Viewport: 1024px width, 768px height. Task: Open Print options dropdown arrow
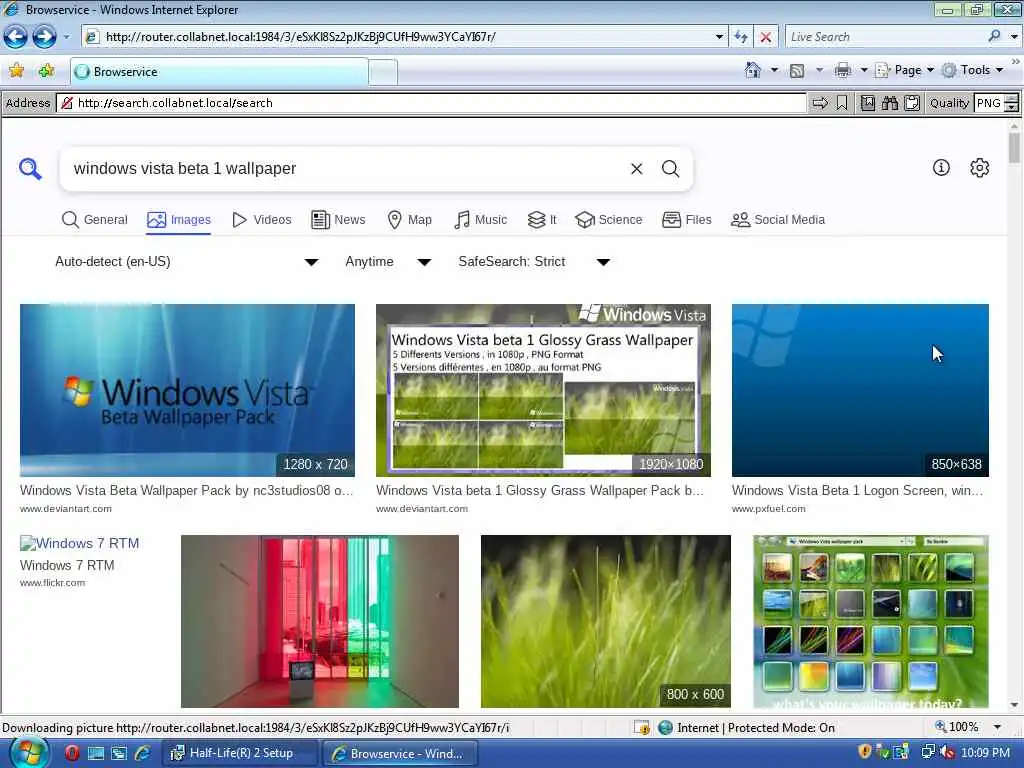click(863, 70)
